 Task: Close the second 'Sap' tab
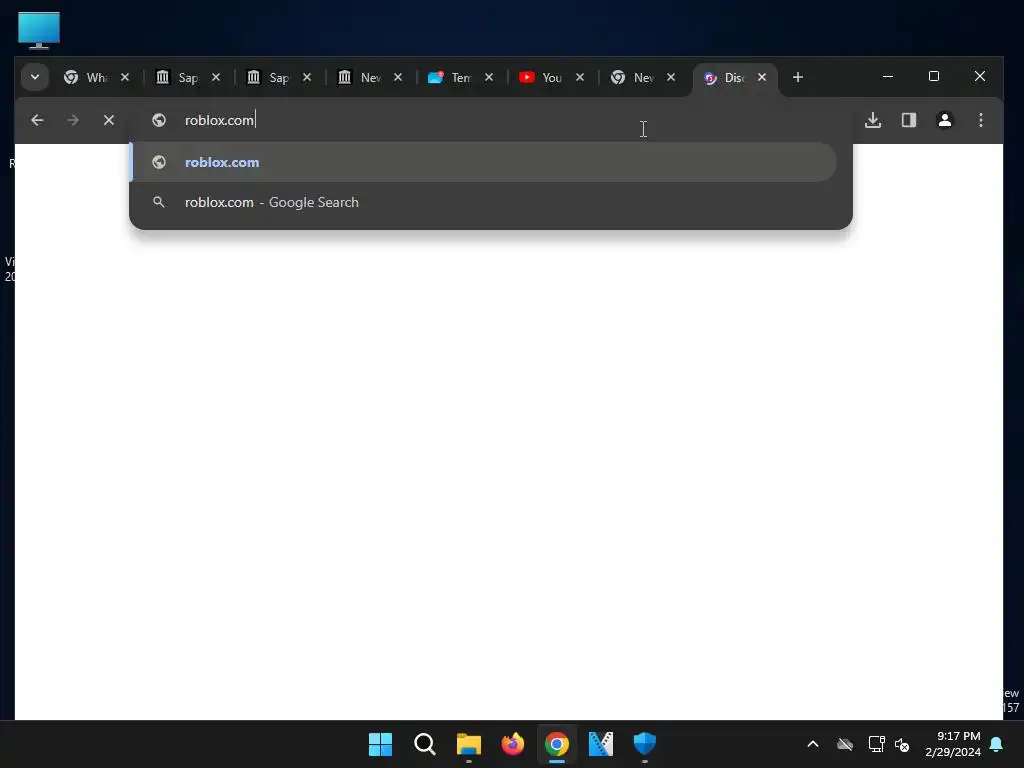point(307,77)
